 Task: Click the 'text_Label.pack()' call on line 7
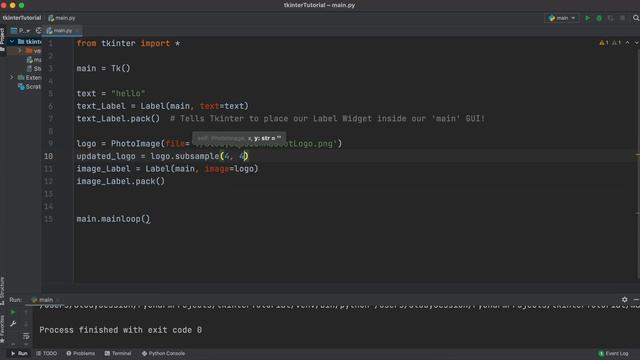click(x=118, y=119)
